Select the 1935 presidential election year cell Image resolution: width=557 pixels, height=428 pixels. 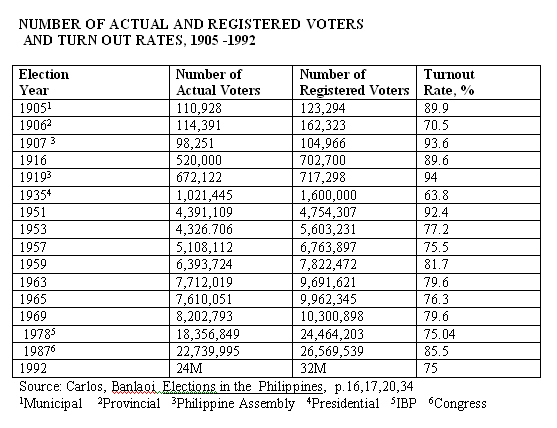pos(91,195)
